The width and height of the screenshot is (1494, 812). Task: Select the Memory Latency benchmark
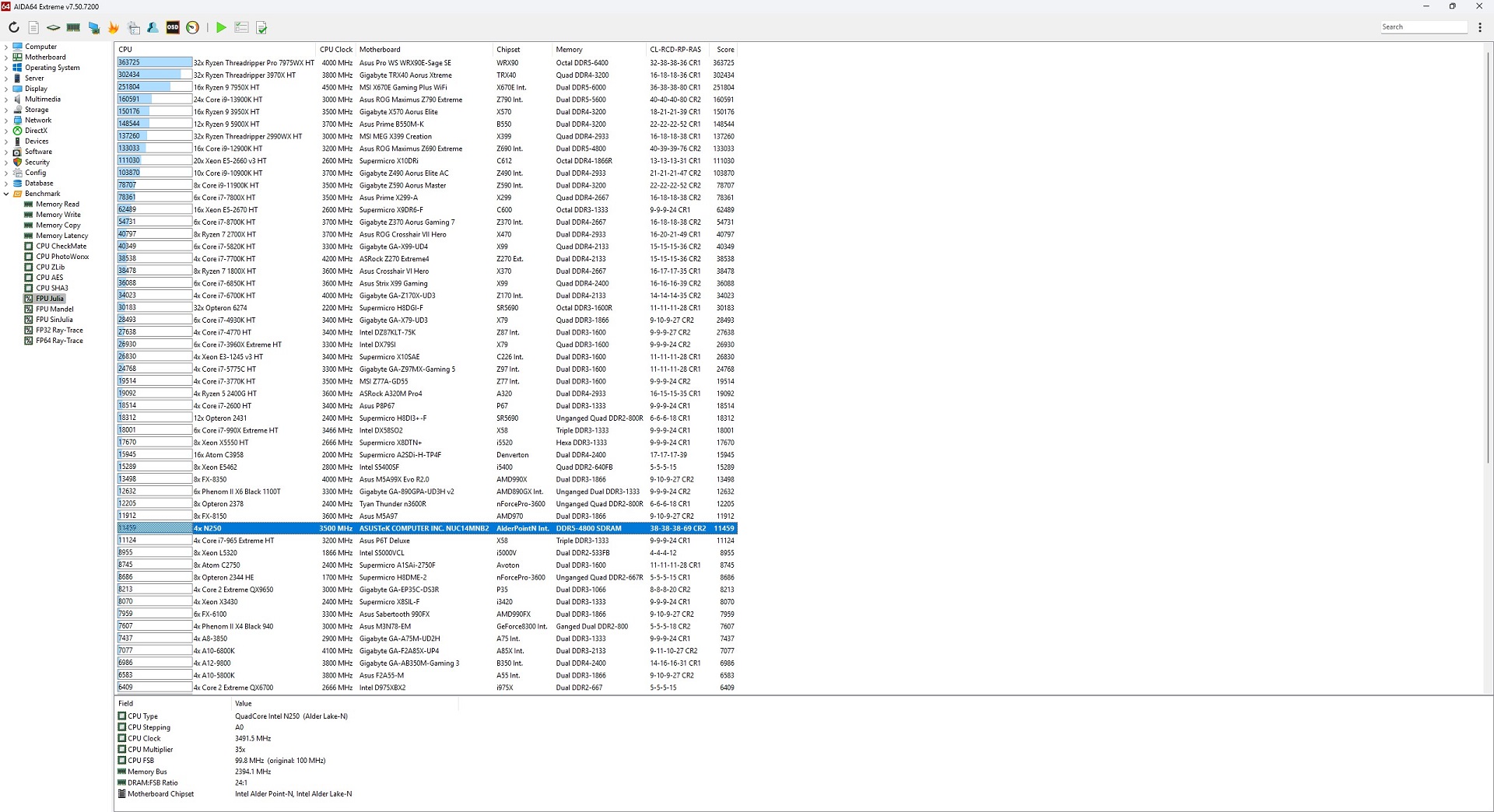click(x=62, y=236)
